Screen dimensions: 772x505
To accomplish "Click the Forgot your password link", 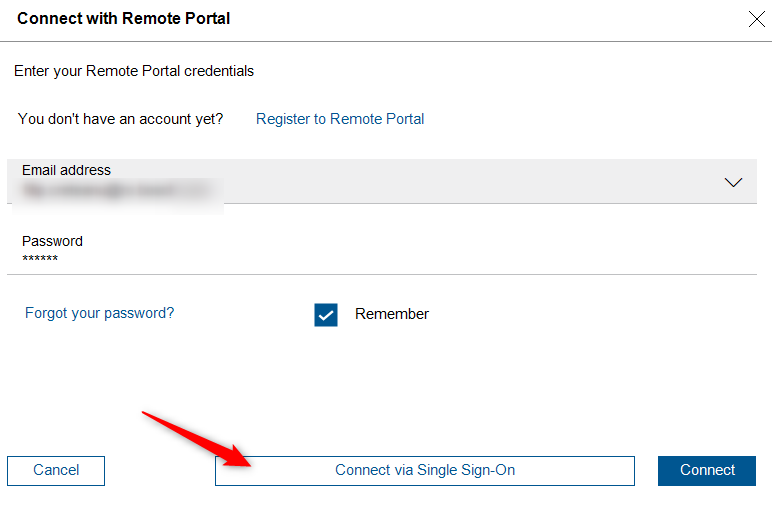I will [99, 313].
